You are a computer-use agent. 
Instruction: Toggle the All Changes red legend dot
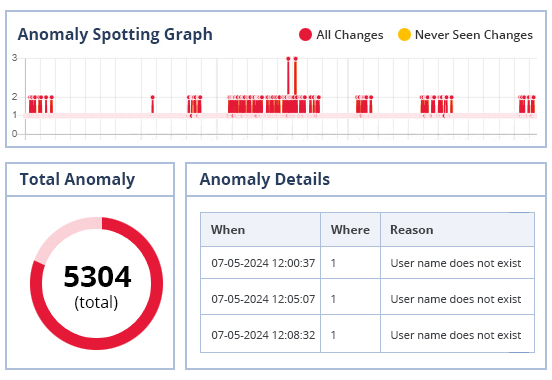305,35
